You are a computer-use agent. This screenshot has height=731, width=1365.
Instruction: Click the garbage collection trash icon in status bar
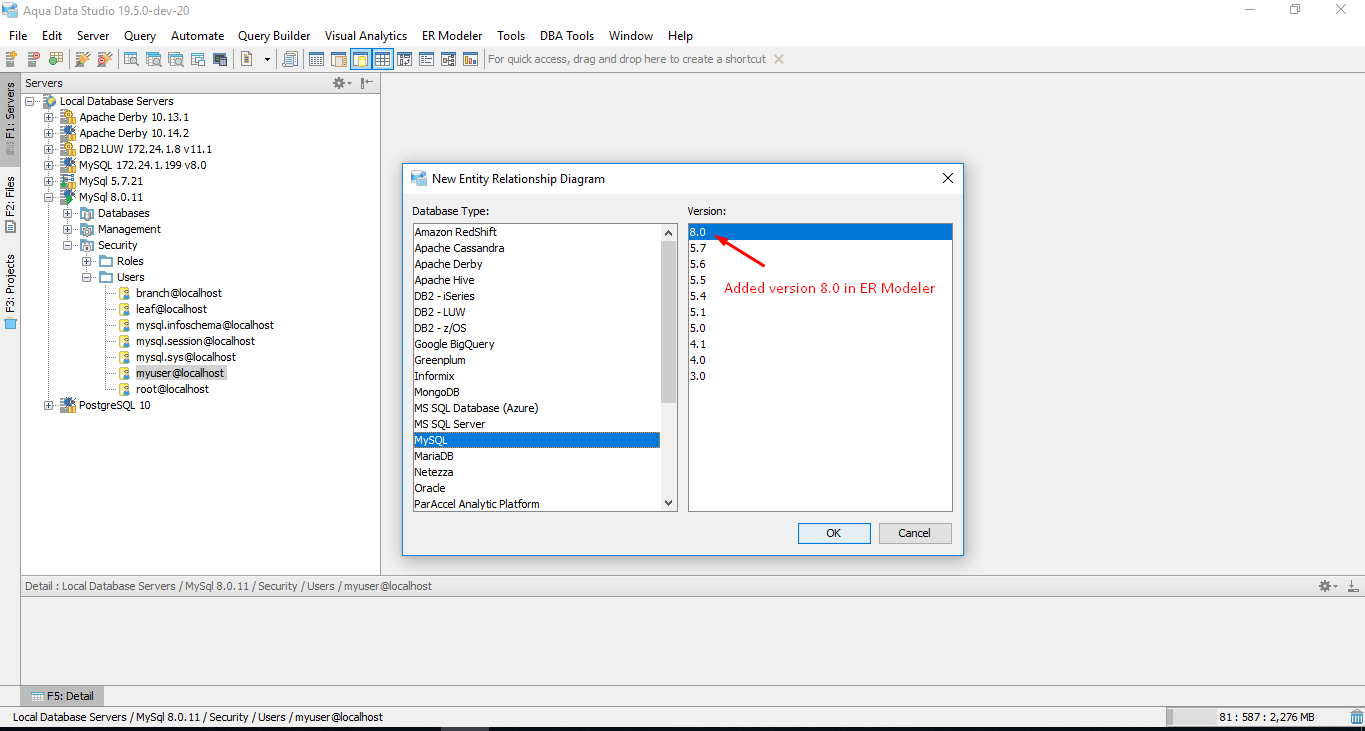click(x=1355, y=716)
